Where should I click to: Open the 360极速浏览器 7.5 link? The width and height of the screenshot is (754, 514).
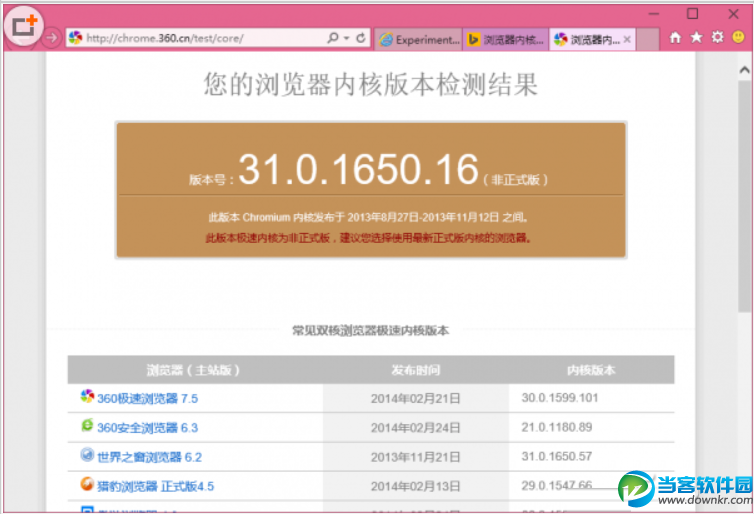pyautogui.click(x=147, y=399)
